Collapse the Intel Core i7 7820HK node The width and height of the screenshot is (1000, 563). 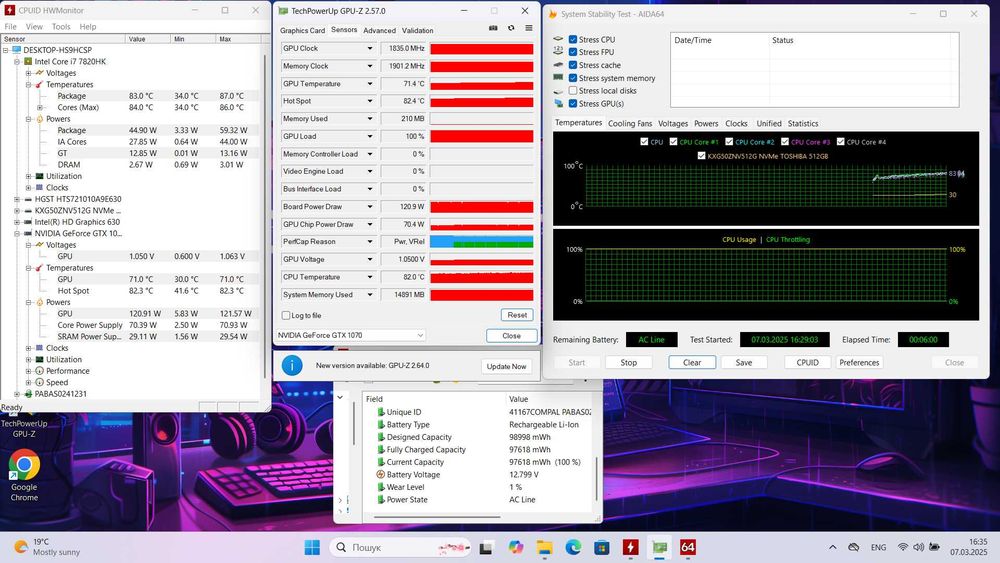click(15, 61)
